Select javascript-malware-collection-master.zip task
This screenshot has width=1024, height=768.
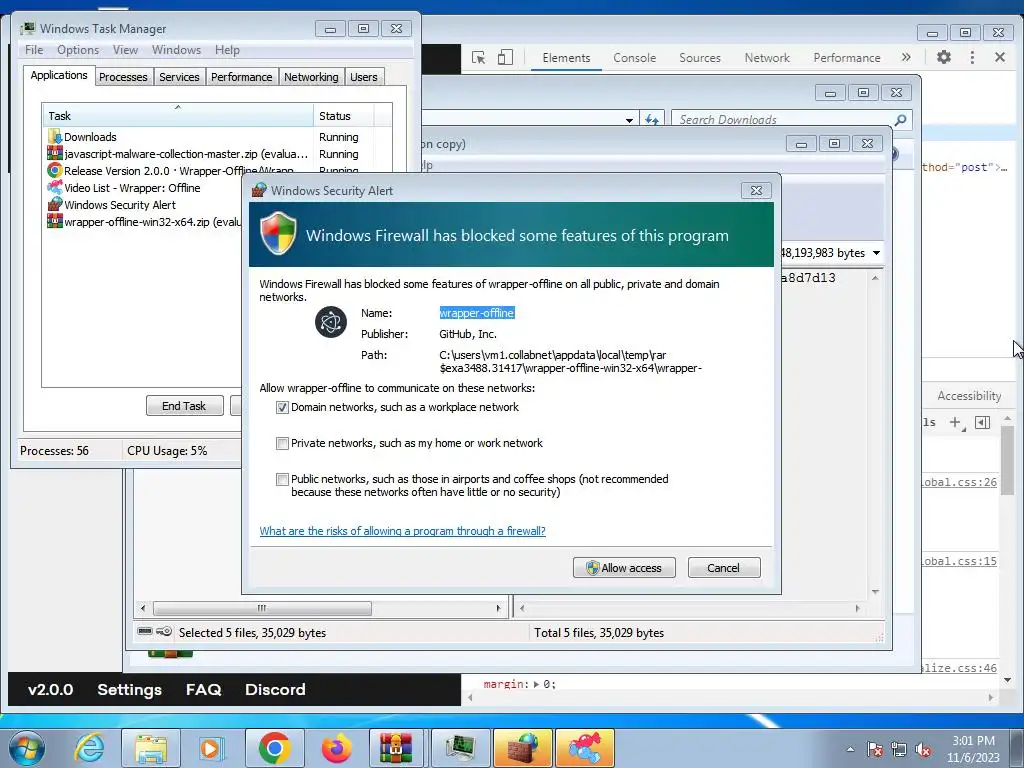tap(219, 154)
